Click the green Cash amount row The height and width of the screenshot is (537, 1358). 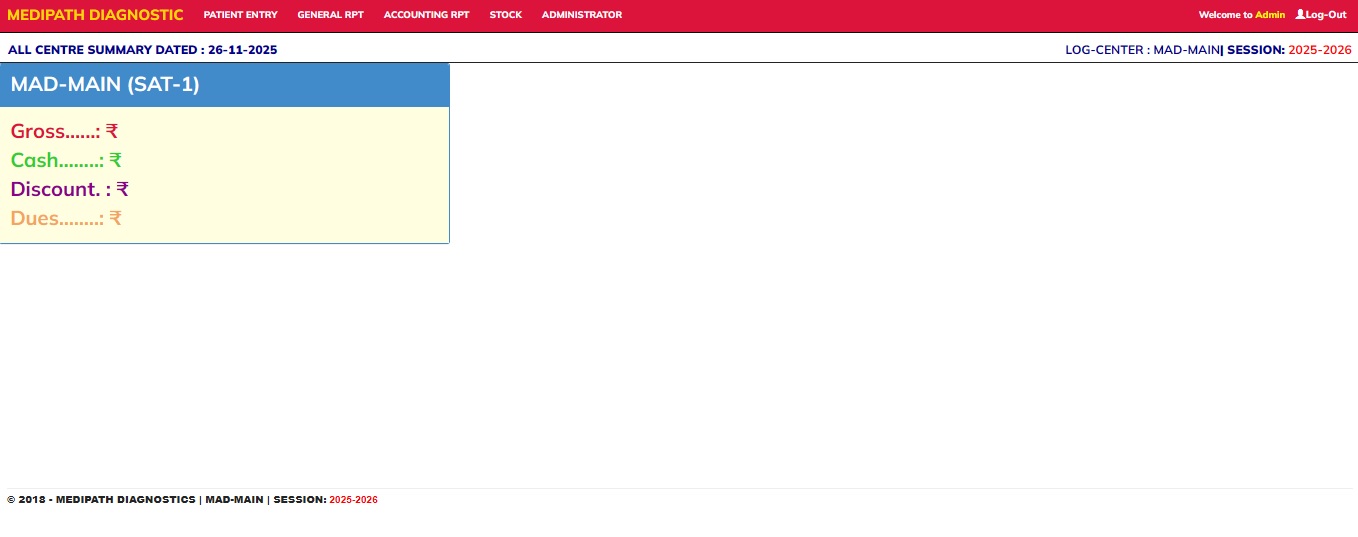pyautogui.click(x=66, y=160)
